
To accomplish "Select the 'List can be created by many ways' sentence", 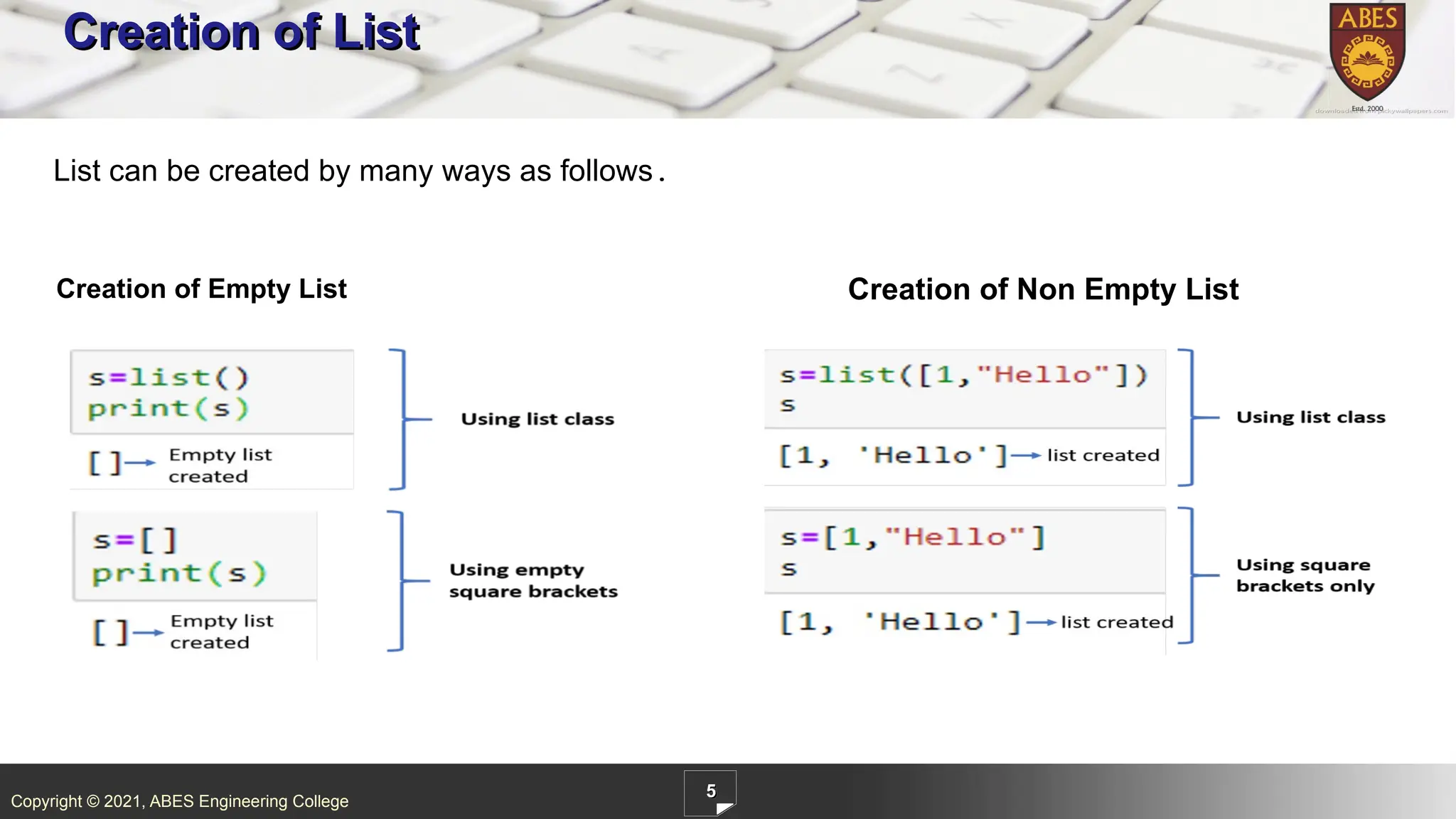I will coord(359,171).
